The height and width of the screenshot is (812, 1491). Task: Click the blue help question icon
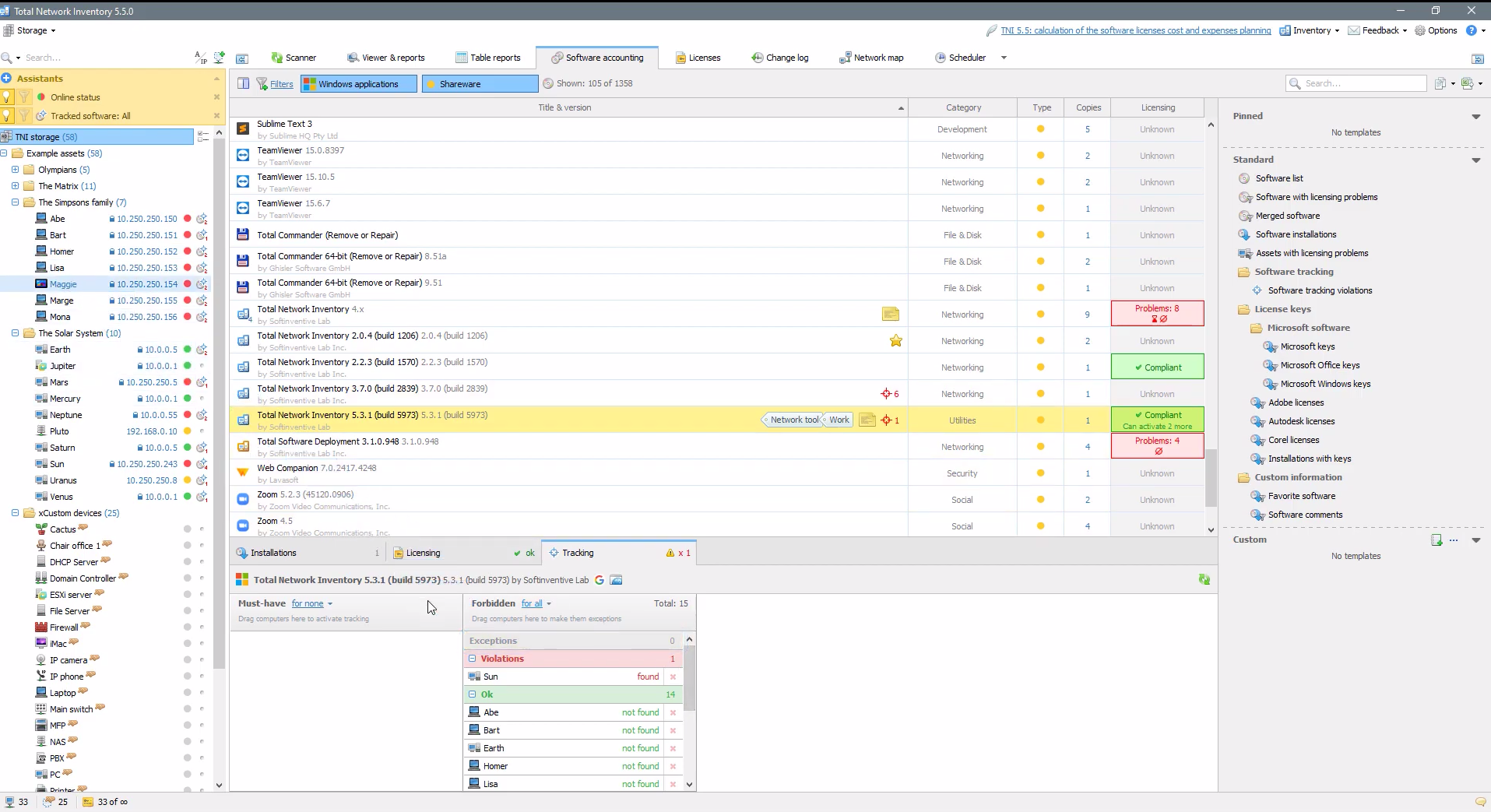point(1471,30)
